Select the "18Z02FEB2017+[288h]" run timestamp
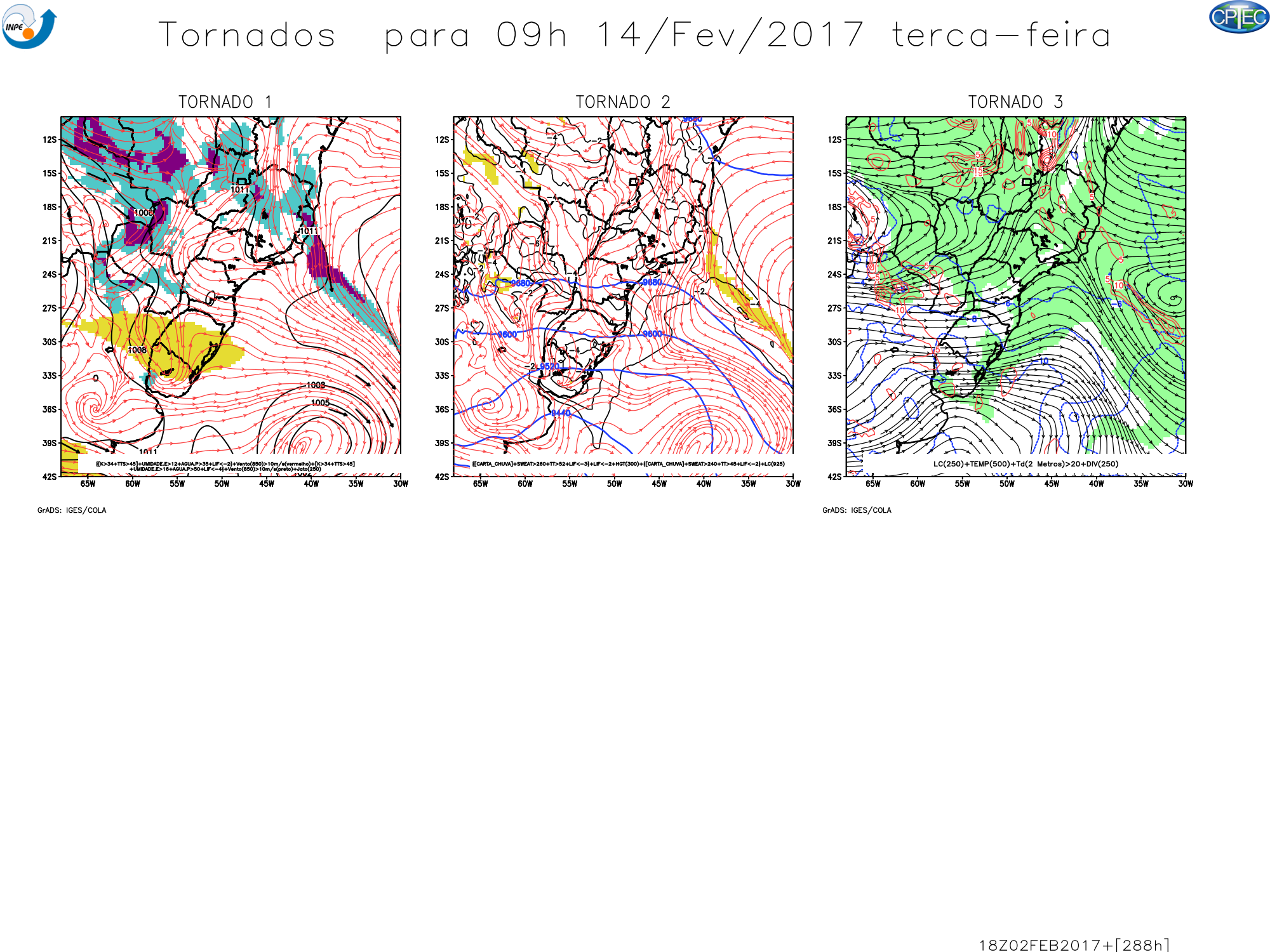The height and width of the screenshot is (952, 1270). click(x=1074, y=945)
